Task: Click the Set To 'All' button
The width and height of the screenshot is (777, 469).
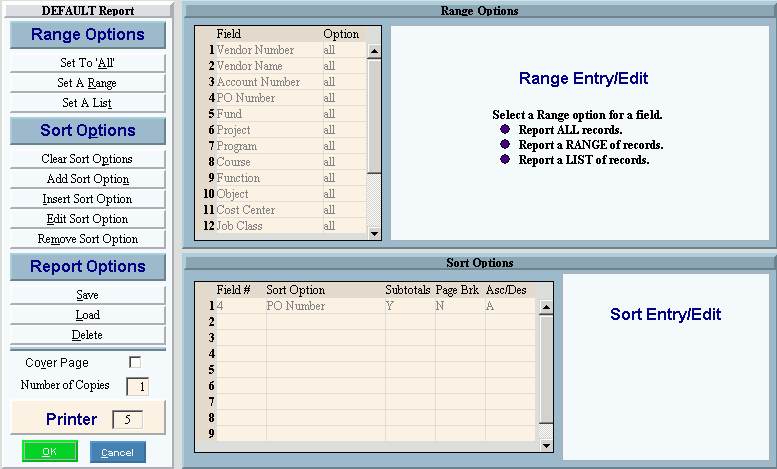Action: [x=88, y=63]
